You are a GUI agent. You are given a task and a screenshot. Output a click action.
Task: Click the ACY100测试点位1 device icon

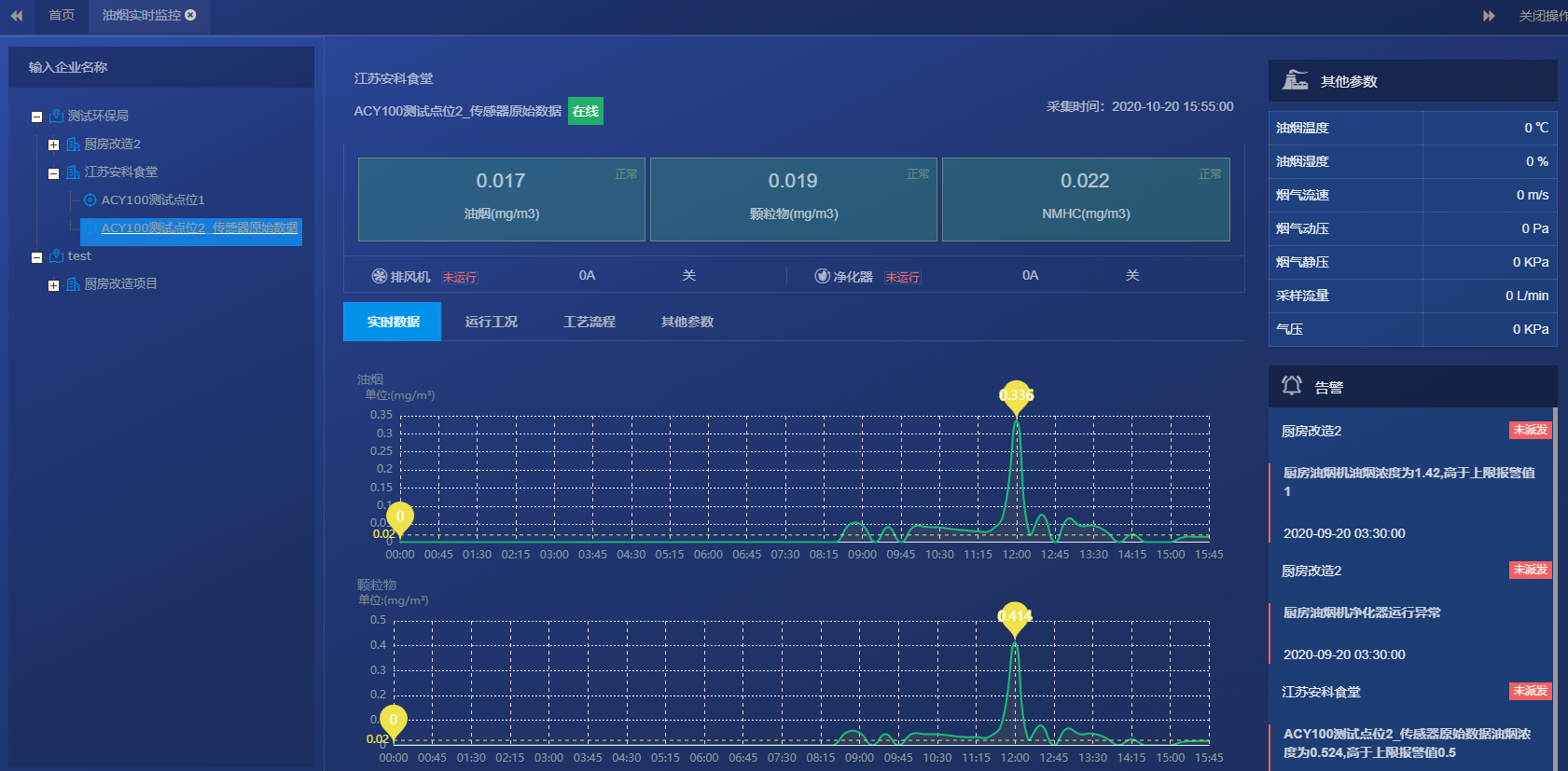pyautogui.click(x=90, y=200)
